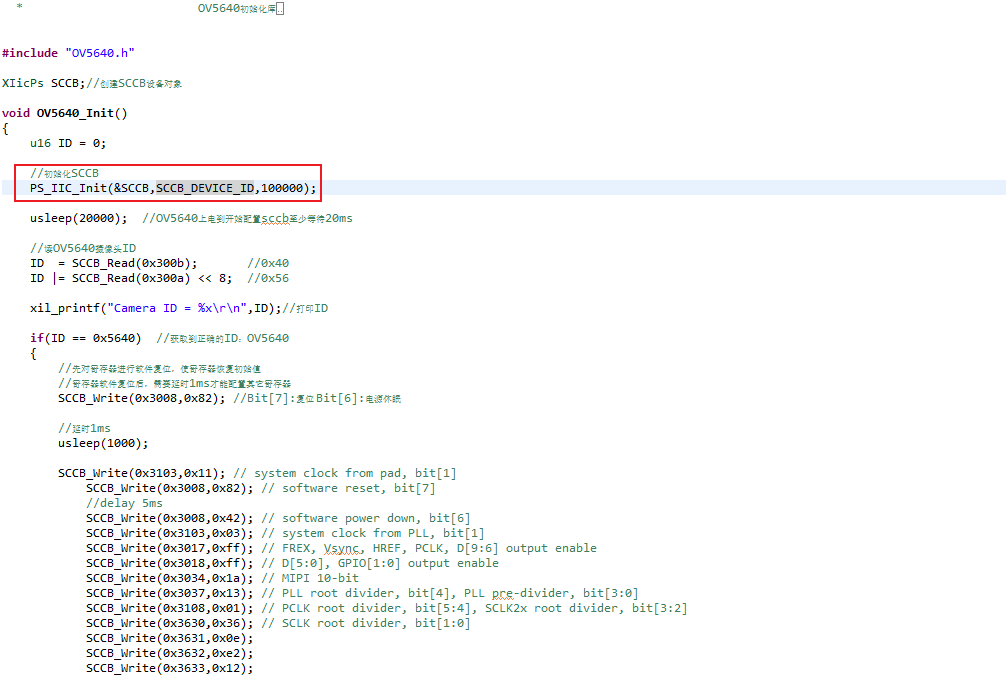Click the SCCB_Write(0x3108,0x01) PCLK line
The width and height of the screenshot is (1006, 678).
pyautogui.click(x=169, y=608)
